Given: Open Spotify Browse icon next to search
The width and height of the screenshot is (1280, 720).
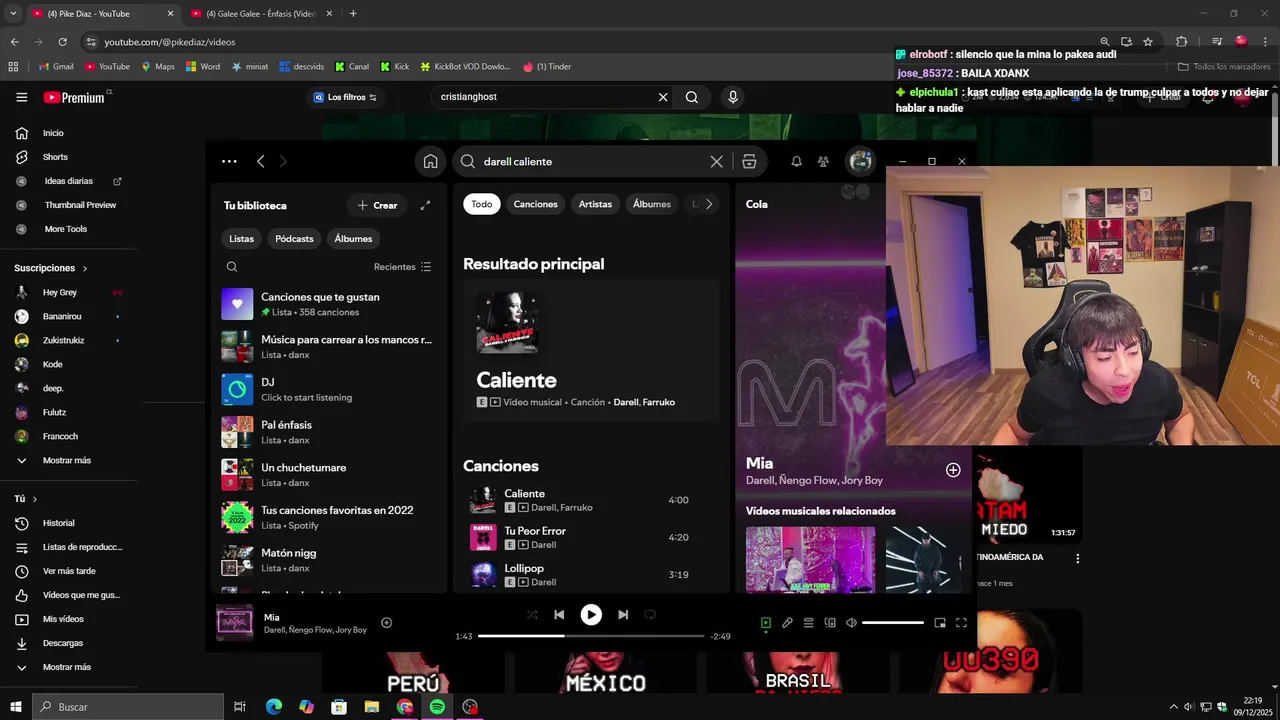Looking at the screenshot, I should (x=749, y=161).
